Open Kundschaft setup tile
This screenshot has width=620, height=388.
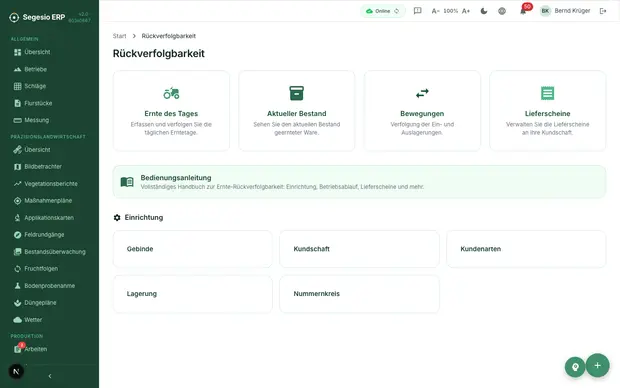(359, 249)
